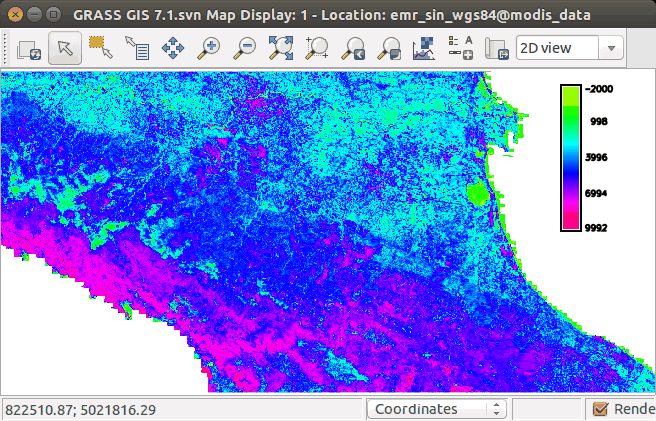This screenshot has width=656, height=421.
Task: Select the Pan tool
Action: click(x=172, y=48)
